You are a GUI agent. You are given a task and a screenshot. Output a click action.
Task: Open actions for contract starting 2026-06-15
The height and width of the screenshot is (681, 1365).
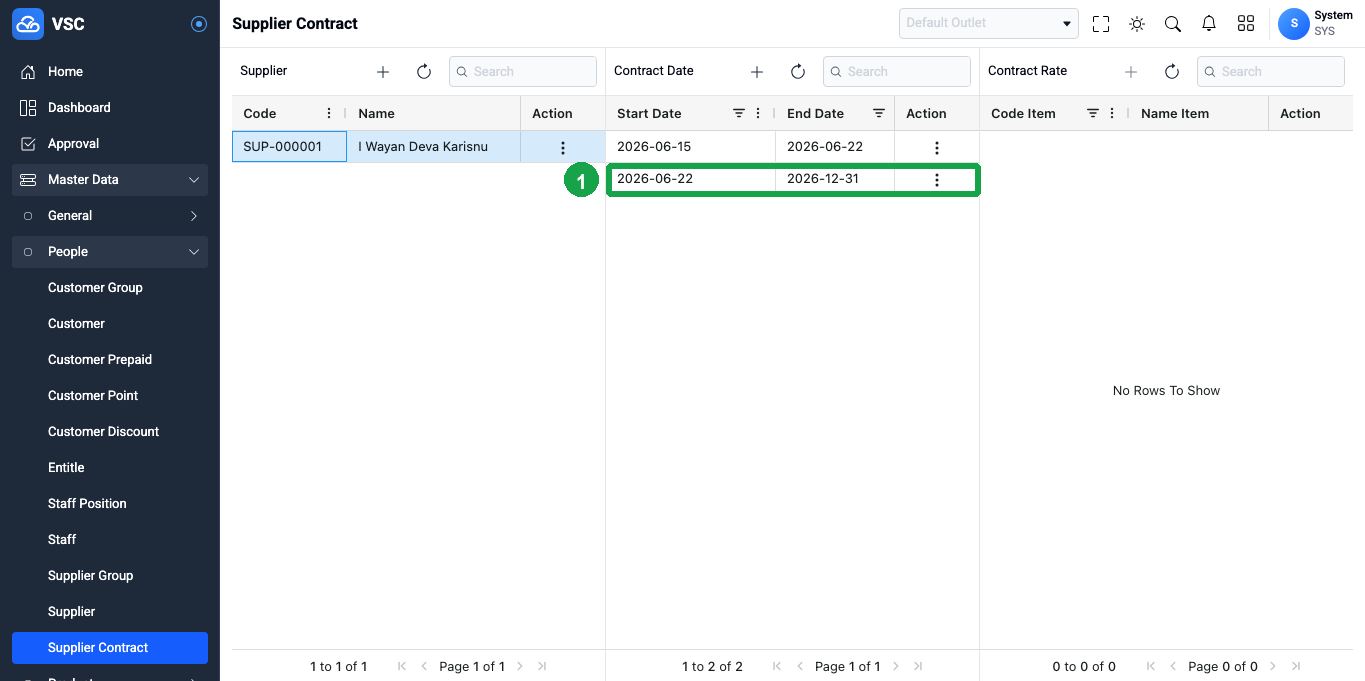coord(937,147)
